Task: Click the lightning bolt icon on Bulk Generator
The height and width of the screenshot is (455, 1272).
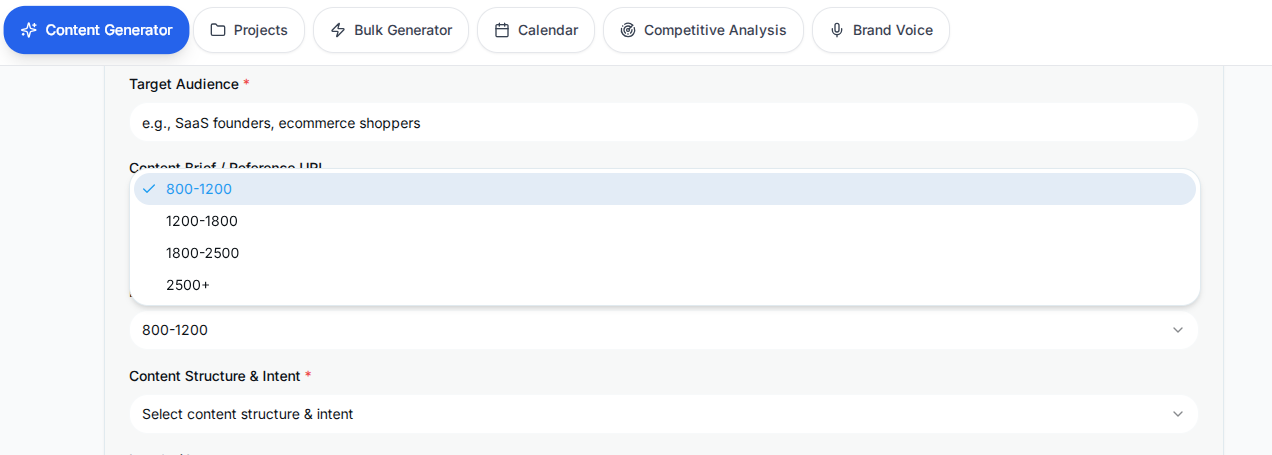Action: [338, 30]
